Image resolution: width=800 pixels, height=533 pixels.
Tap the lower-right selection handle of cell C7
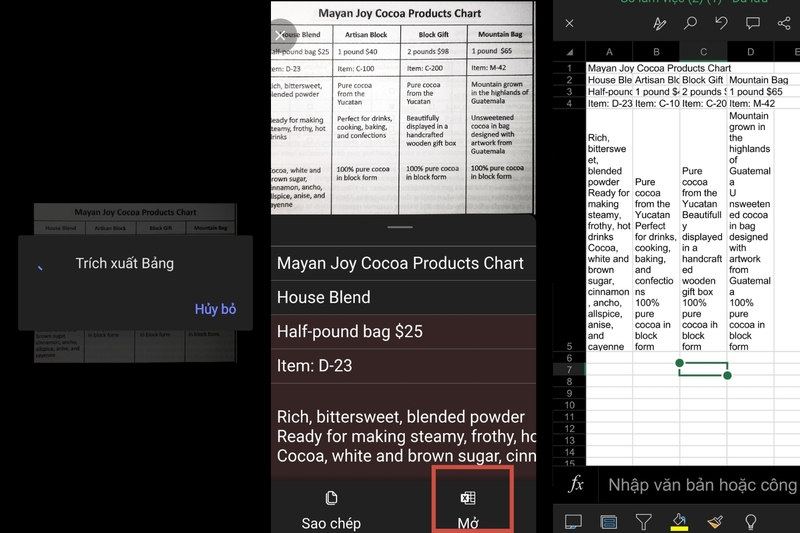(x=728, y=375)
